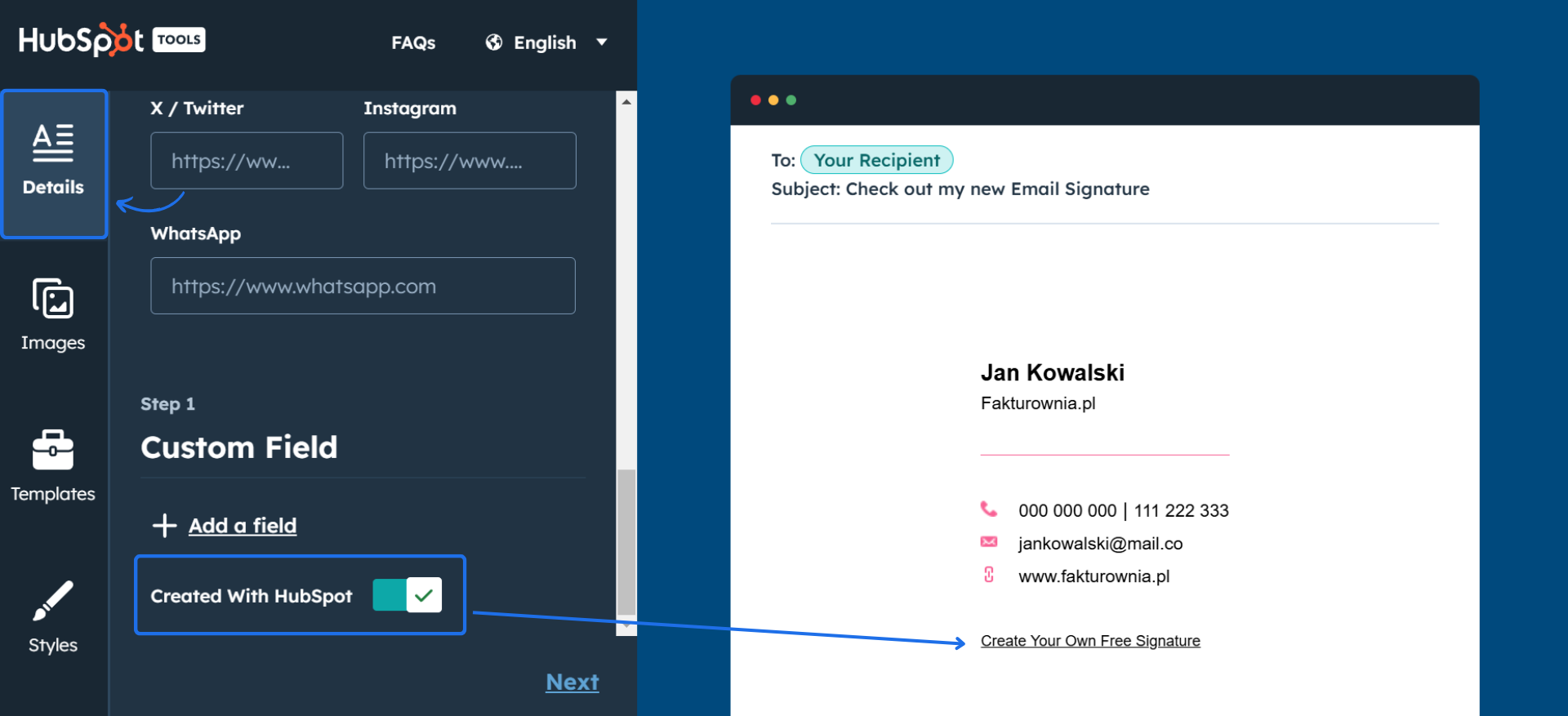Viewport: 1568px width, 716px height.
Task: Click the phone icon in signature preview
Action: (x=989, y=509)
